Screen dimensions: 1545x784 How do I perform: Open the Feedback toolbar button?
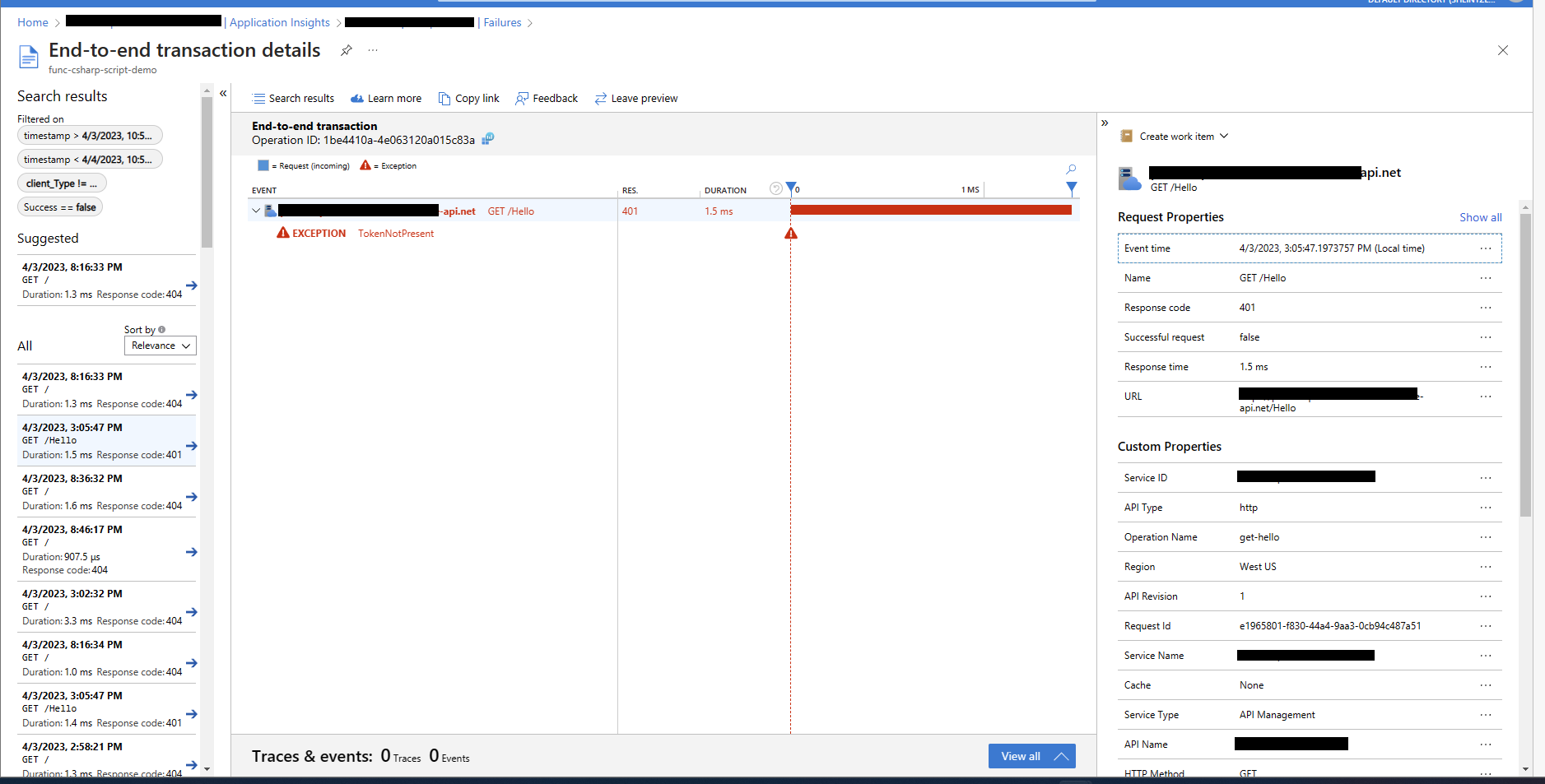pyautogui.click(x=547, y=99)
